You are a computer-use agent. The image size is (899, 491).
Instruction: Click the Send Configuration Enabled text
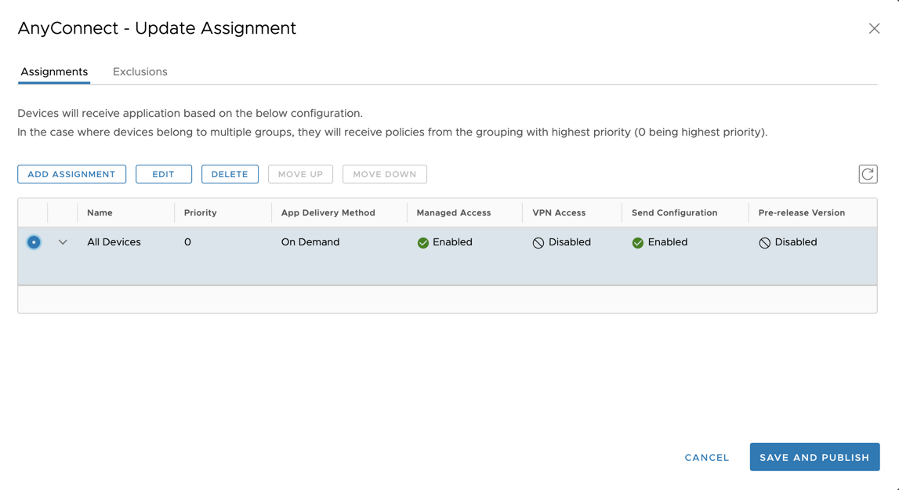[x=667, y=242]
